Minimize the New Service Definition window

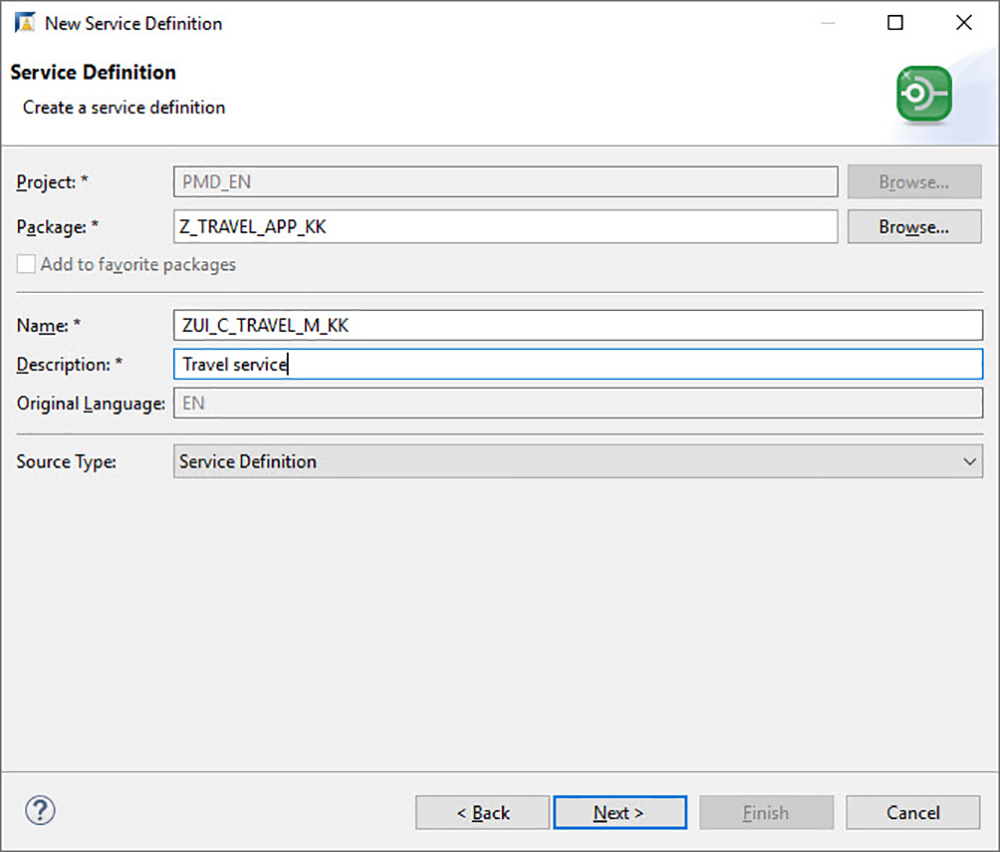pos(828,22)
